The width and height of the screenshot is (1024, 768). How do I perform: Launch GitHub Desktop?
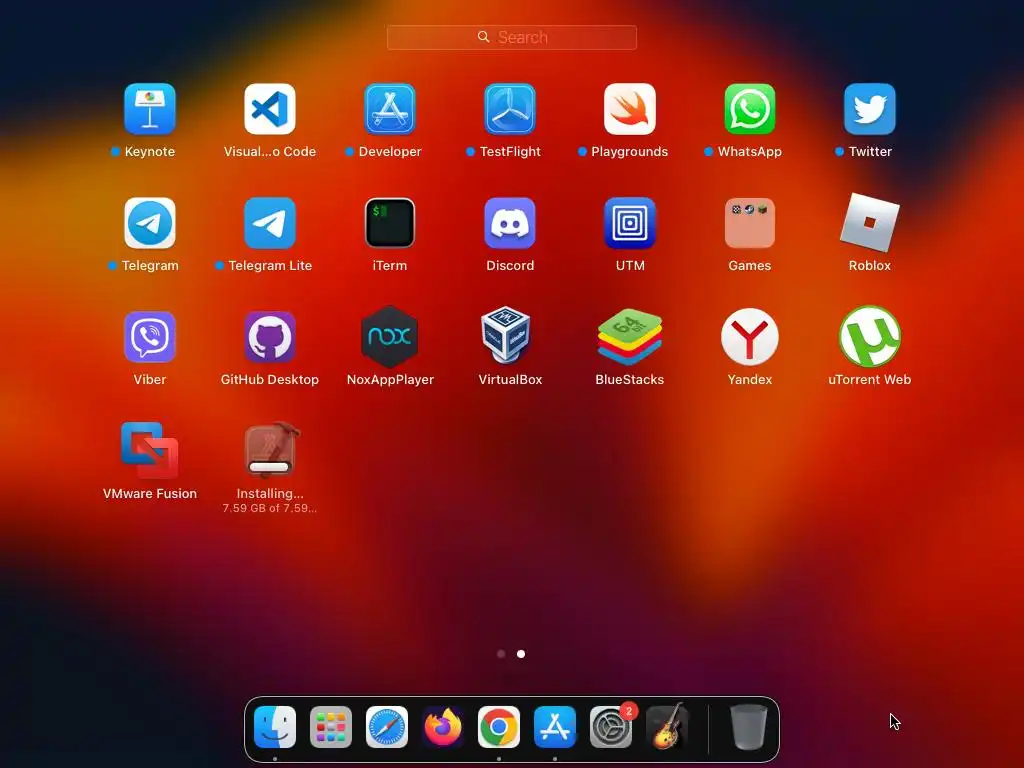click(x=270, y=337)
